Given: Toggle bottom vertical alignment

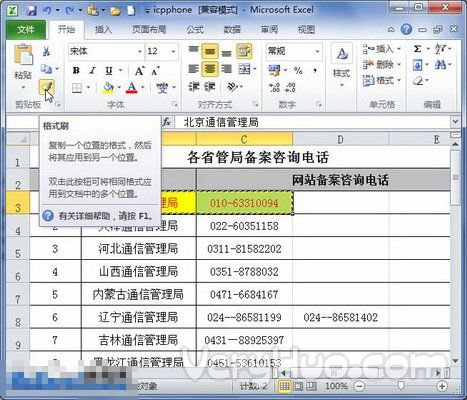Looking at the screenshot, I should pyautogui.click(x=226, y=52).
